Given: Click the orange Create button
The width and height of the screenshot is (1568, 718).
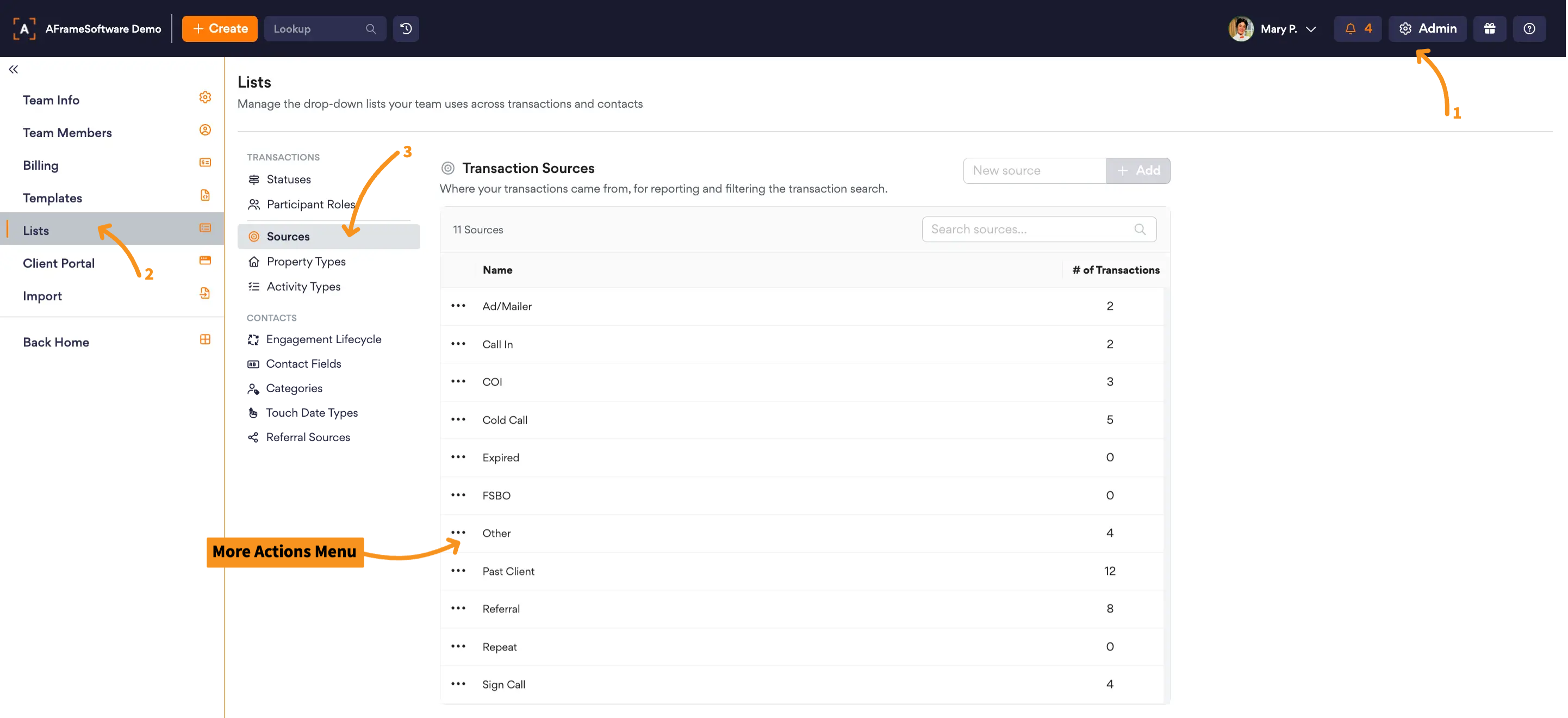Looking at the screenshot, I should coord(220,29).
